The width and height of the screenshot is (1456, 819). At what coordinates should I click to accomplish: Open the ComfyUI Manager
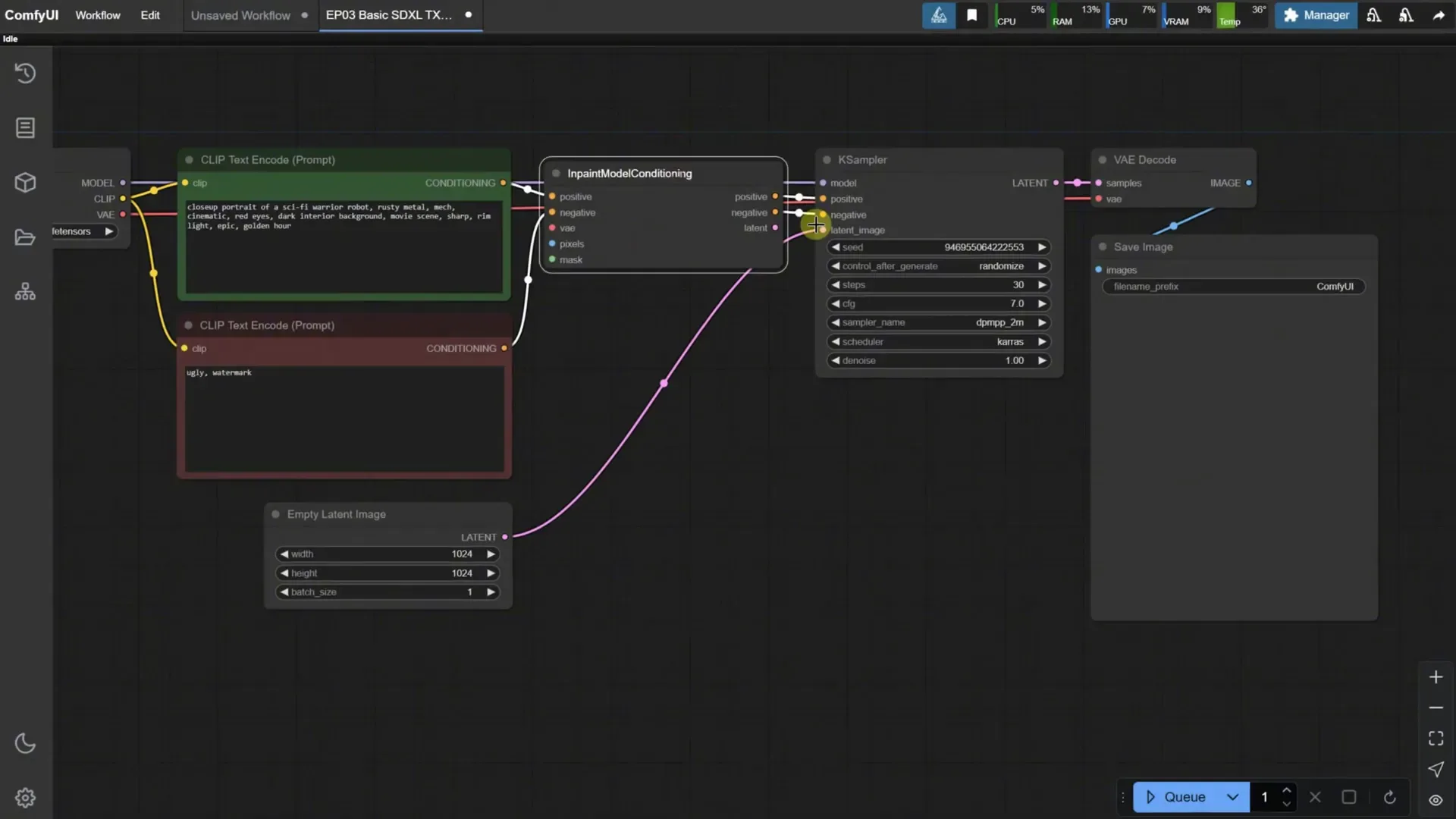[1316, 15]
